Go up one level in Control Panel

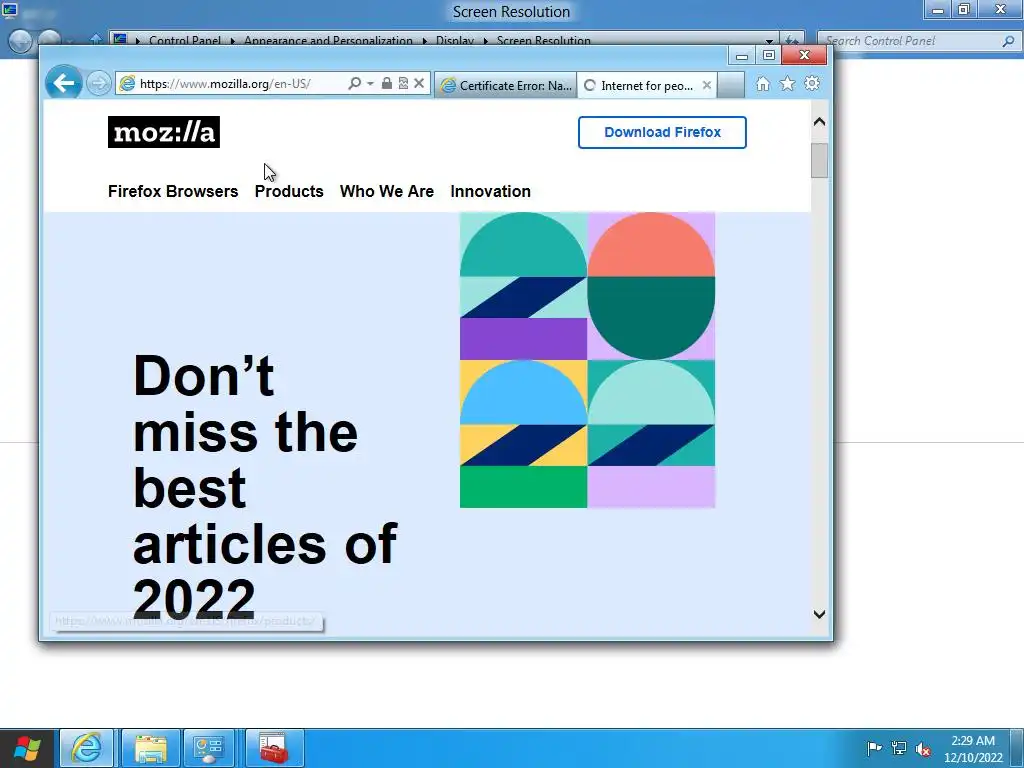[95, 40]
